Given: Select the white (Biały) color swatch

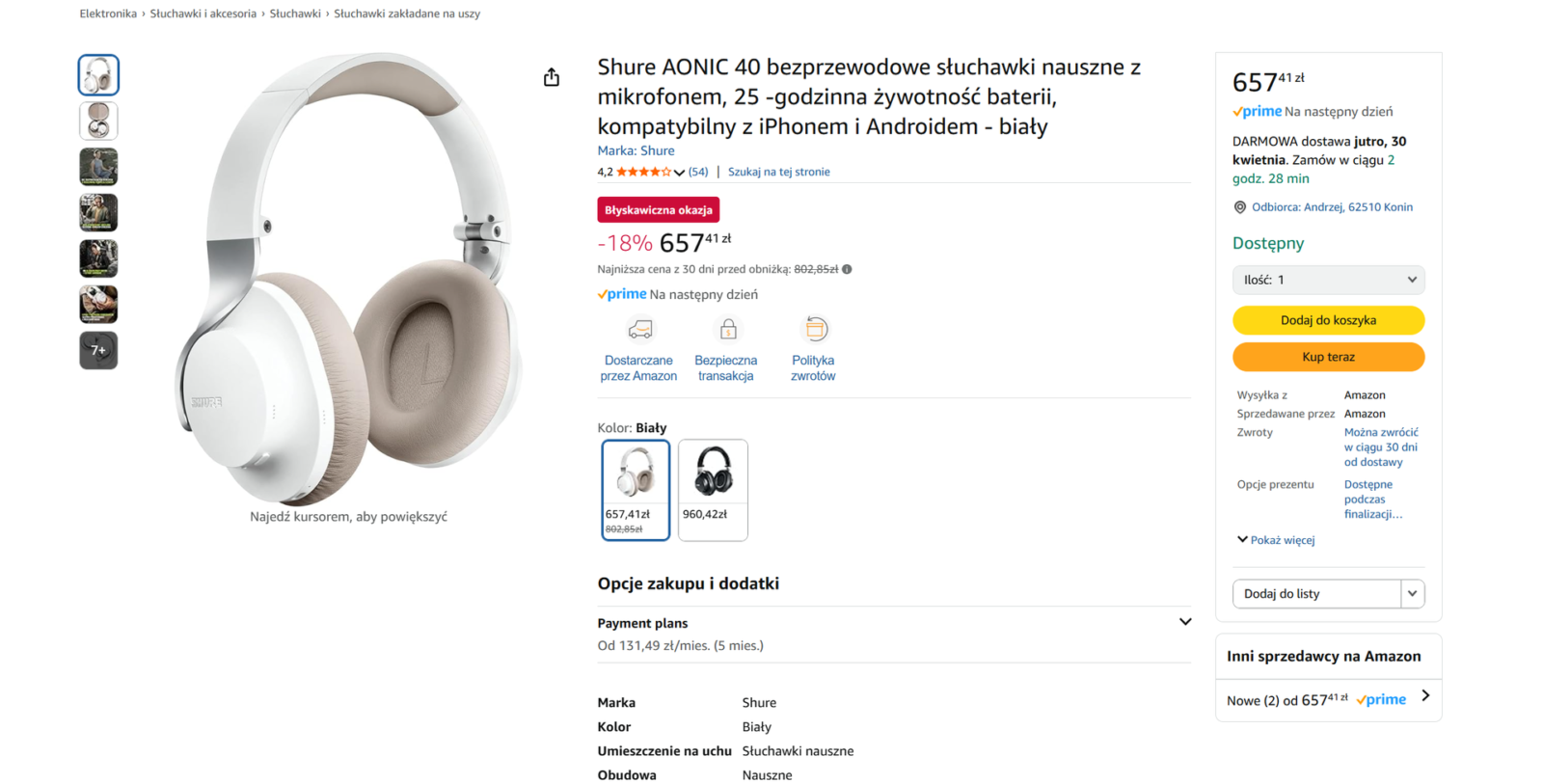Looking at the screenshot, I should 636,489.
